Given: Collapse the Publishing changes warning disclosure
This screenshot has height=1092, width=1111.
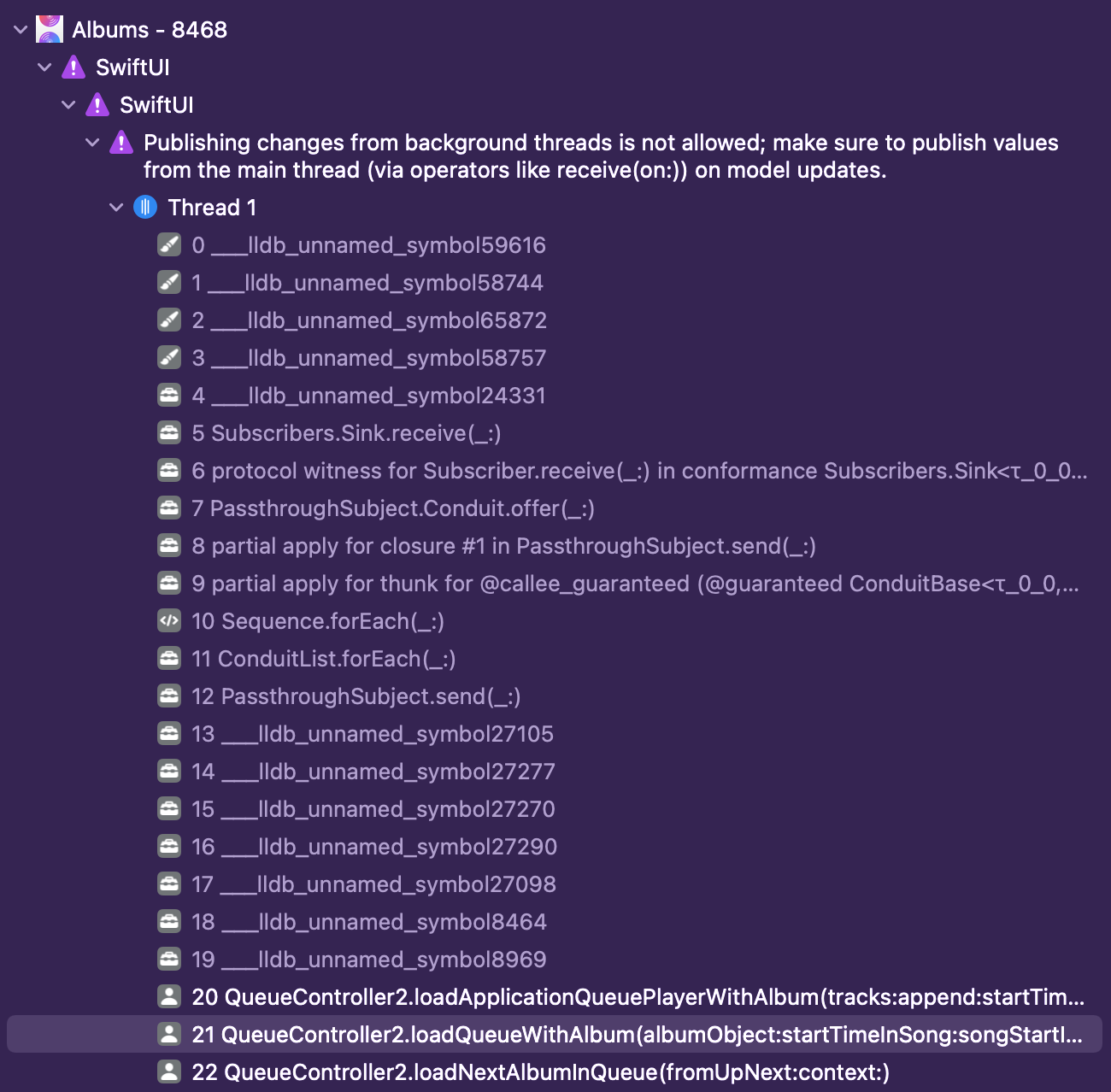Looking at the screenshot, I should tap(92, 143).
